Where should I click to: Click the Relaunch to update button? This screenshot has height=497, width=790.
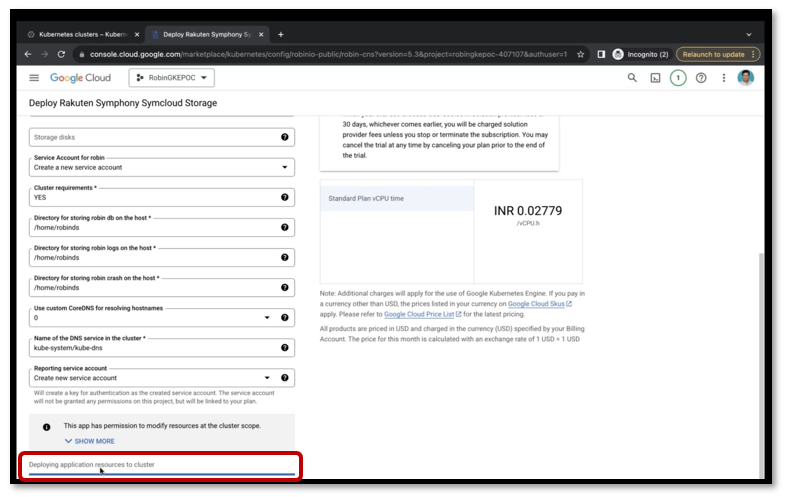pyautogui.click(x=717, y=54)
